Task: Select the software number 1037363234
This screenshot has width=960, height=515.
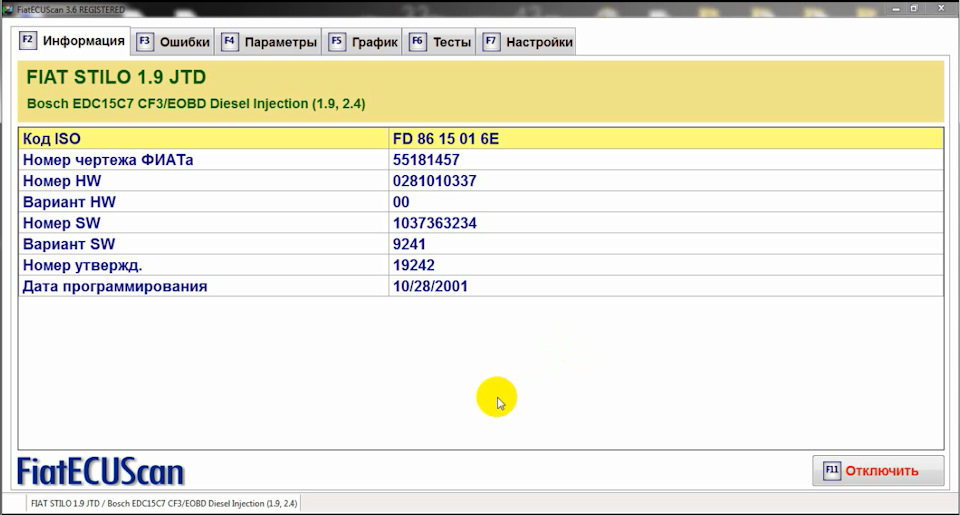Action: [x=435, y=223]
